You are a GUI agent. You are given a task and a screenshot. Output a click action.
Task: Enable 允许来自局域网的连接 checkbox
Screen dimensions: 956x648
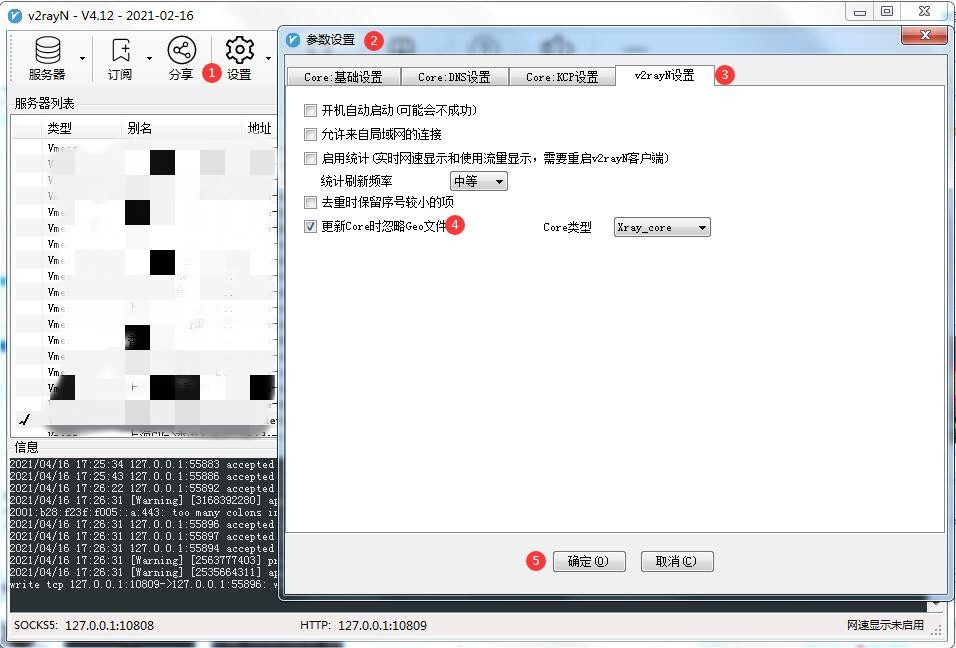(310, 134)
